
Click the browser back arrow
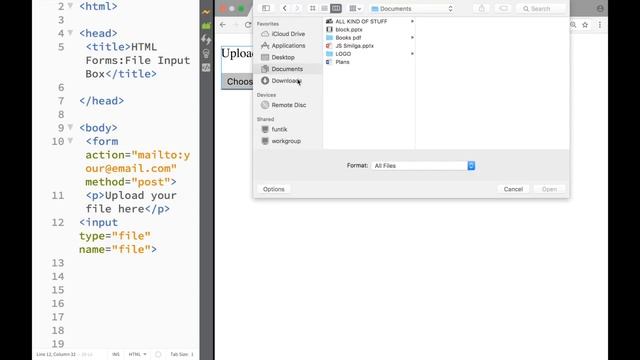223,24
